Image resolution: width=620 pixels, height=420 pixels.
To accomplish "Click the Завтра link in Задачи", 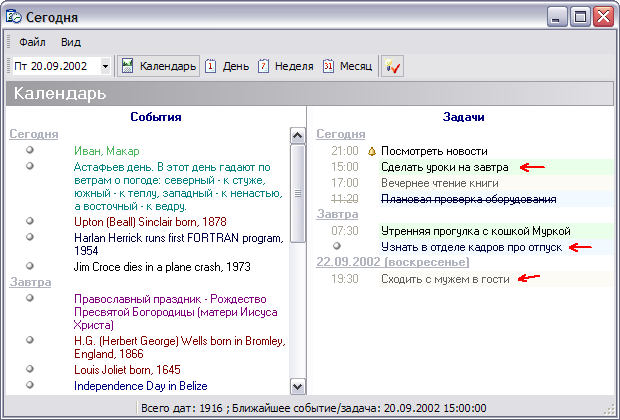I will pyautogui.click(x=337, y=214).
